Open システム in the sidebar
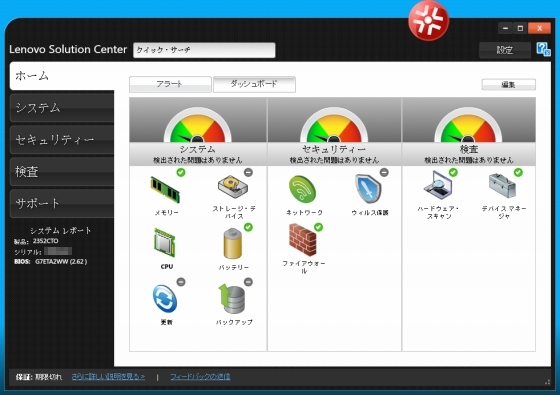Viewport: 560px width, 395px height. click(x=62, y=108)
